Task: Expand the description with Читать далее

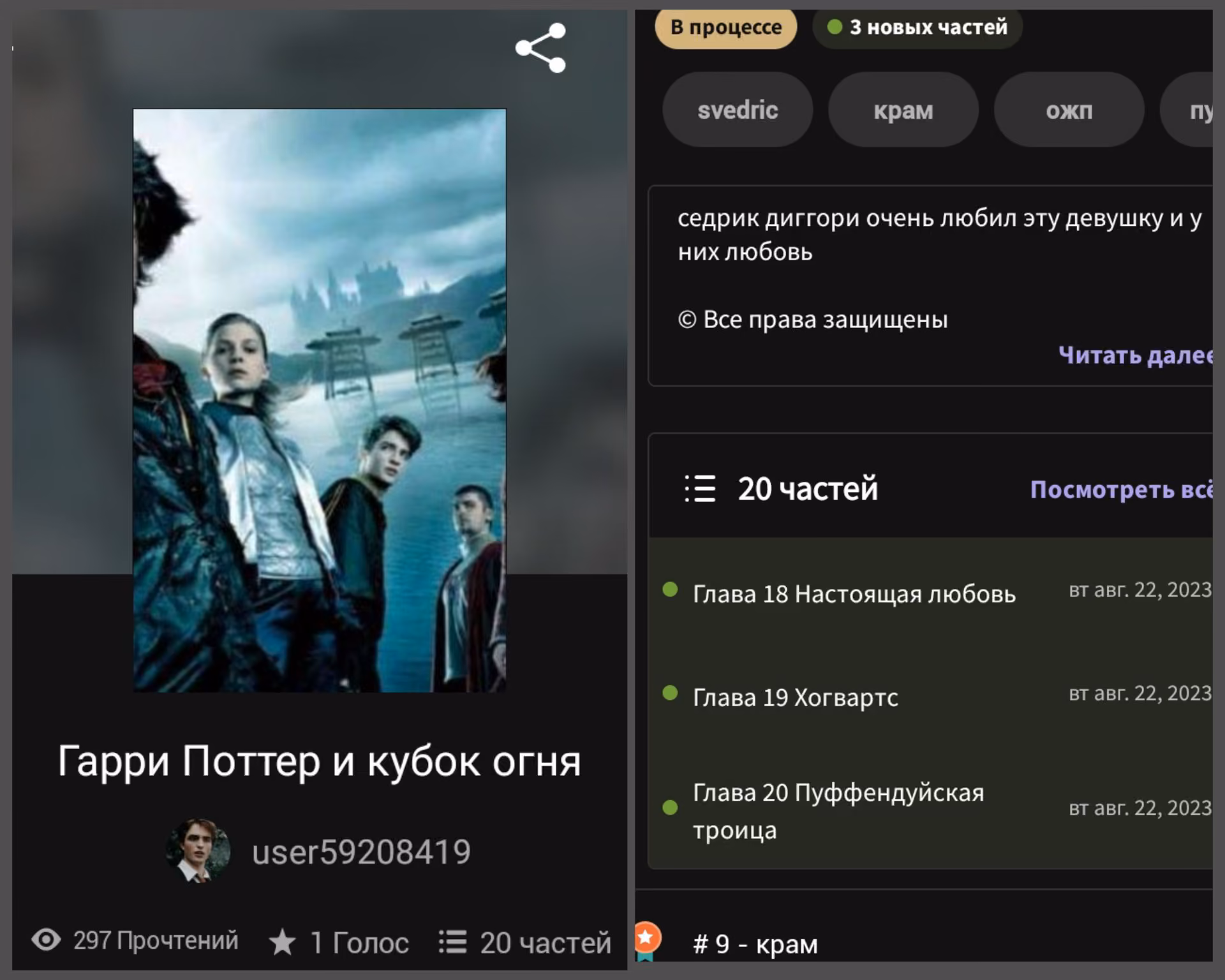Action: (x=1136, y=355)
